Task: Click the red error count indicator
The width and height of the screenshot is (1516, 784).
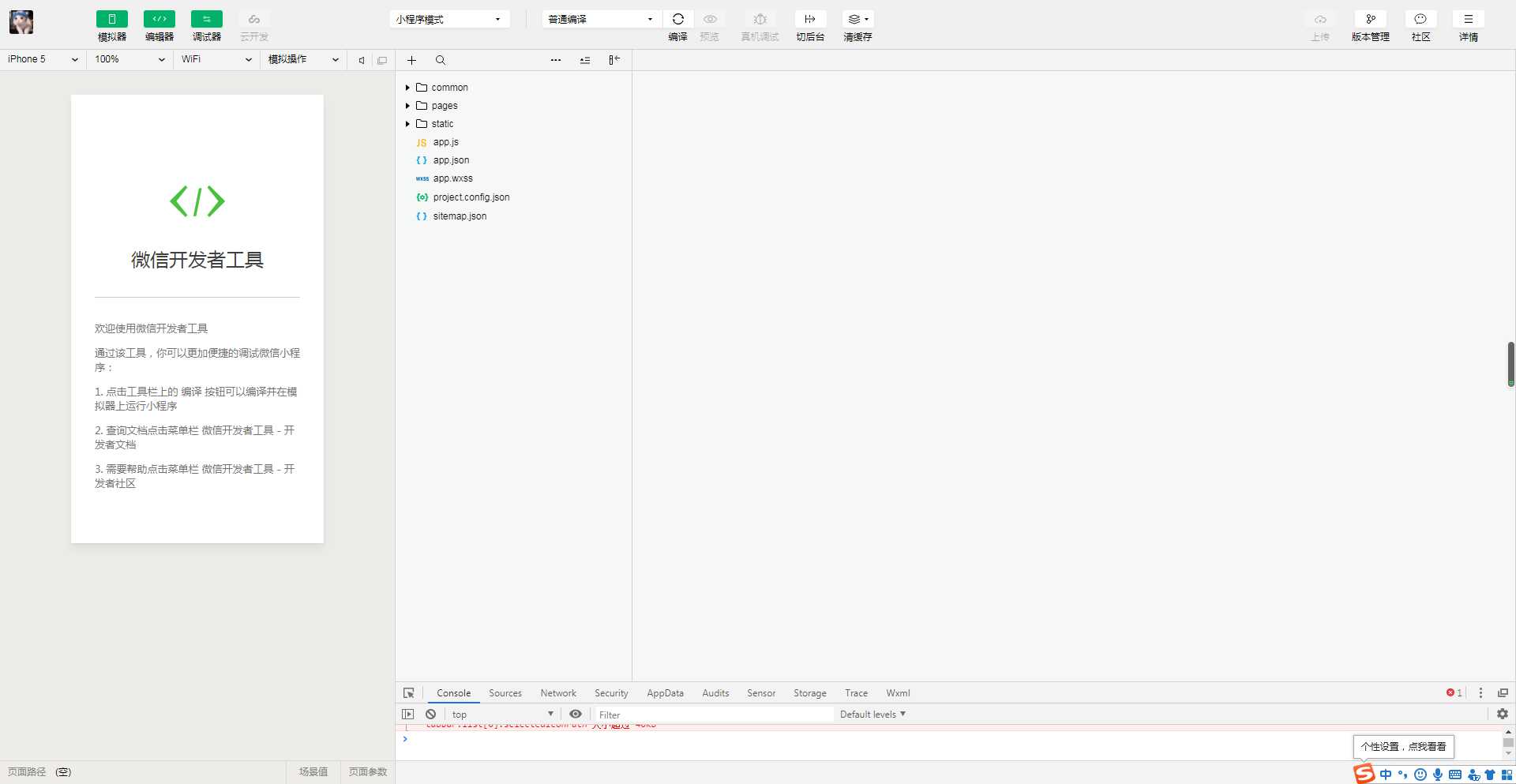Action: [1454, 692]
